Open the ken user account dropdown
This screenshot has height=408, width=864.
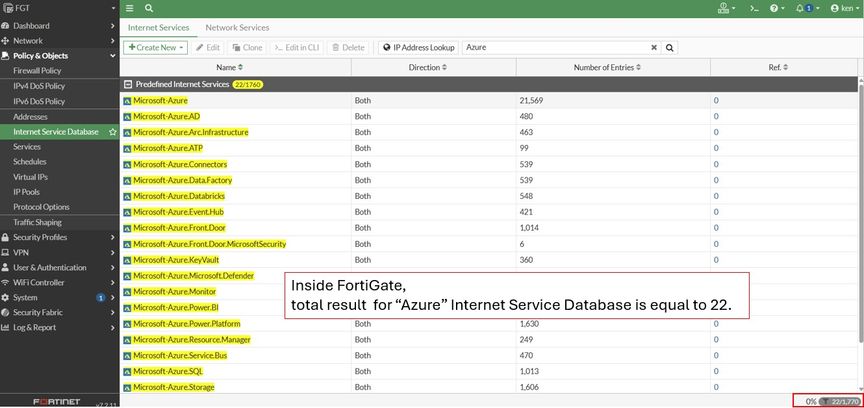842,8
